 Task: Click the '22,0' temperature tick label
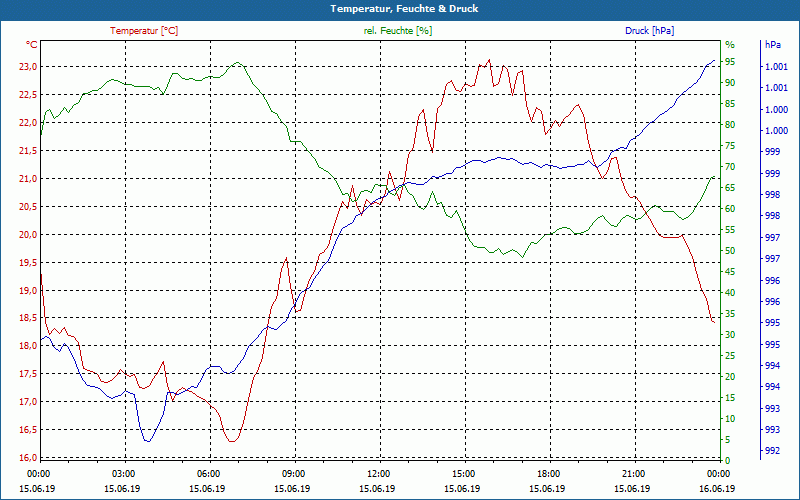click(28, 122)
